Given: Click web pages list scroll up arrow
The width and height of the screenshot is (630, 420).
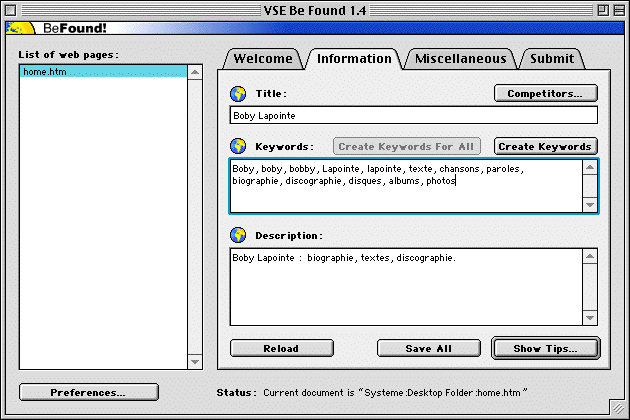Looking at the screenshot, I should [x=195, y=72].
